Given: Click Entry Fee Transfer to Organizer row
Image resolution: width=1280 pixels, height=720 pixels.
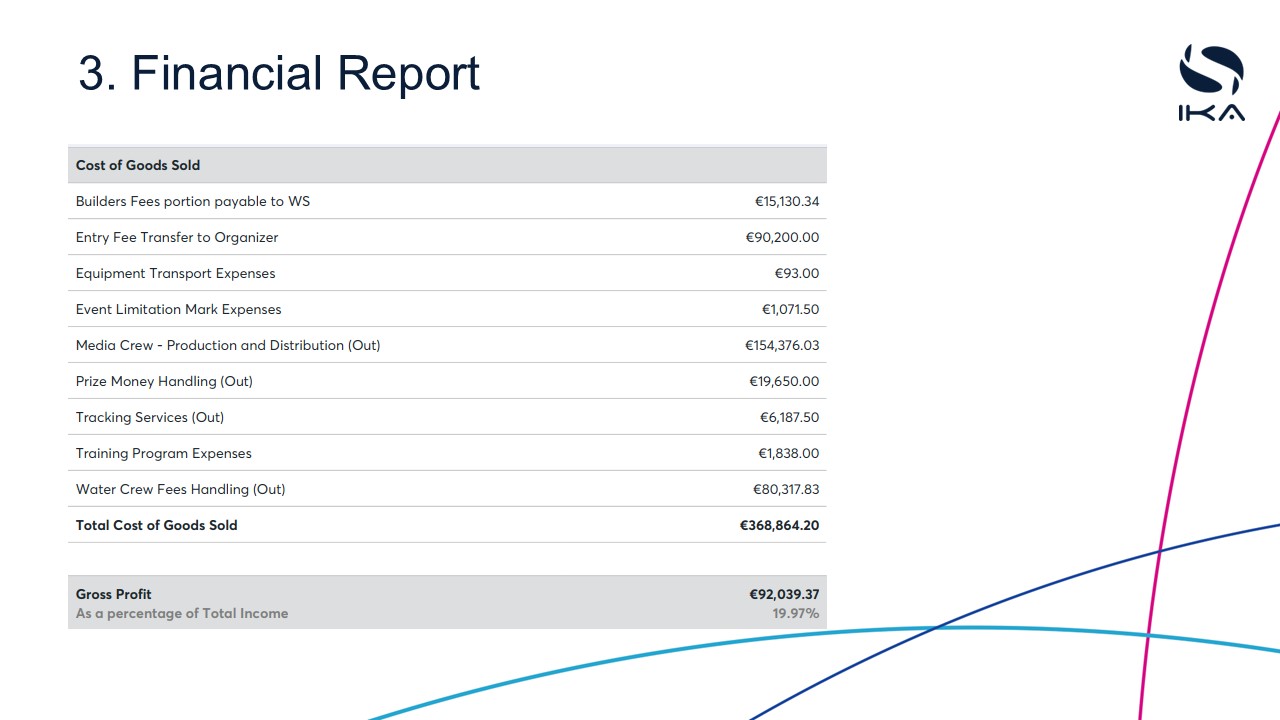Looking at the screenshot, I should click(177, 237).
